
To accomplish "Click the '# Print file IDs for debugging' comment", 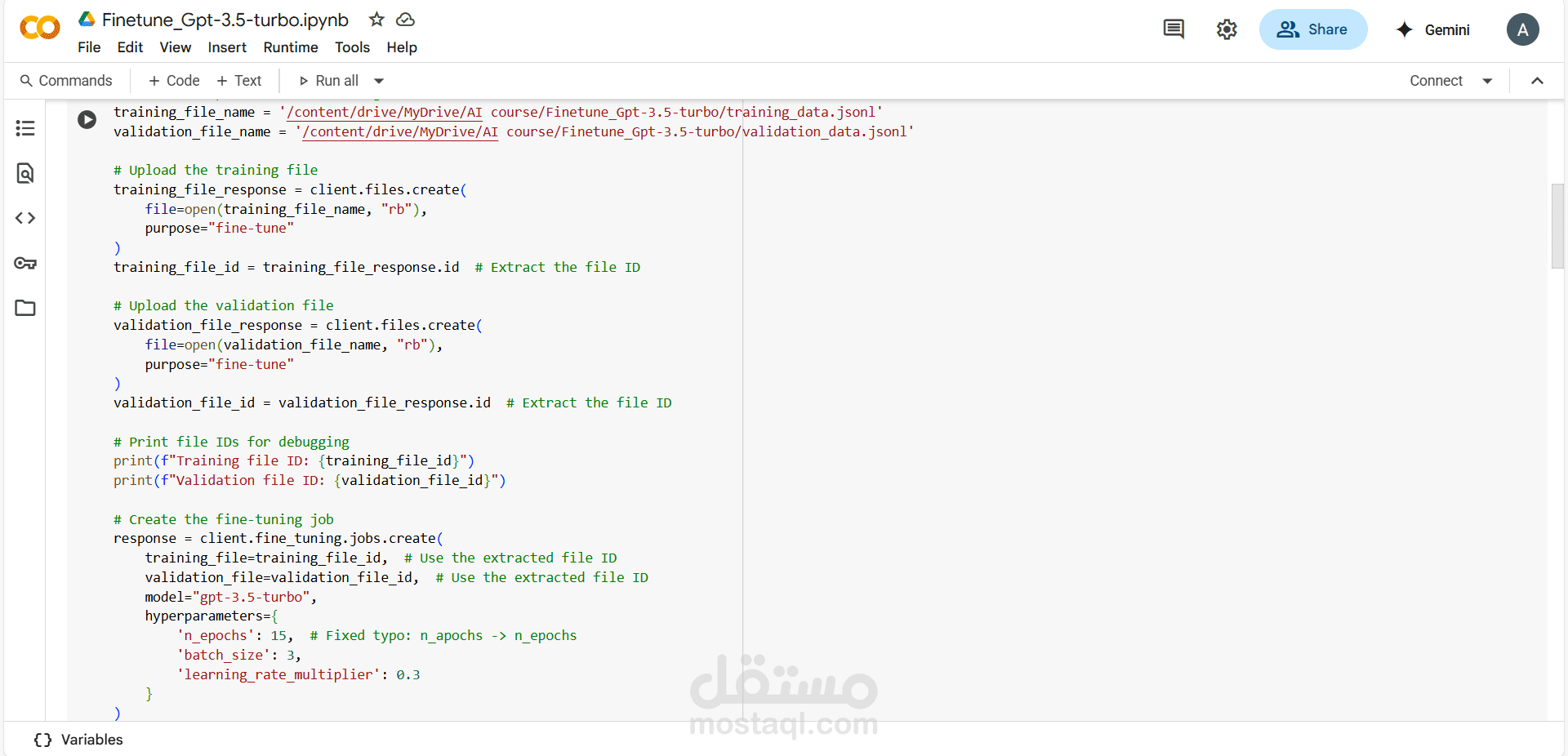I will [231, 442].
